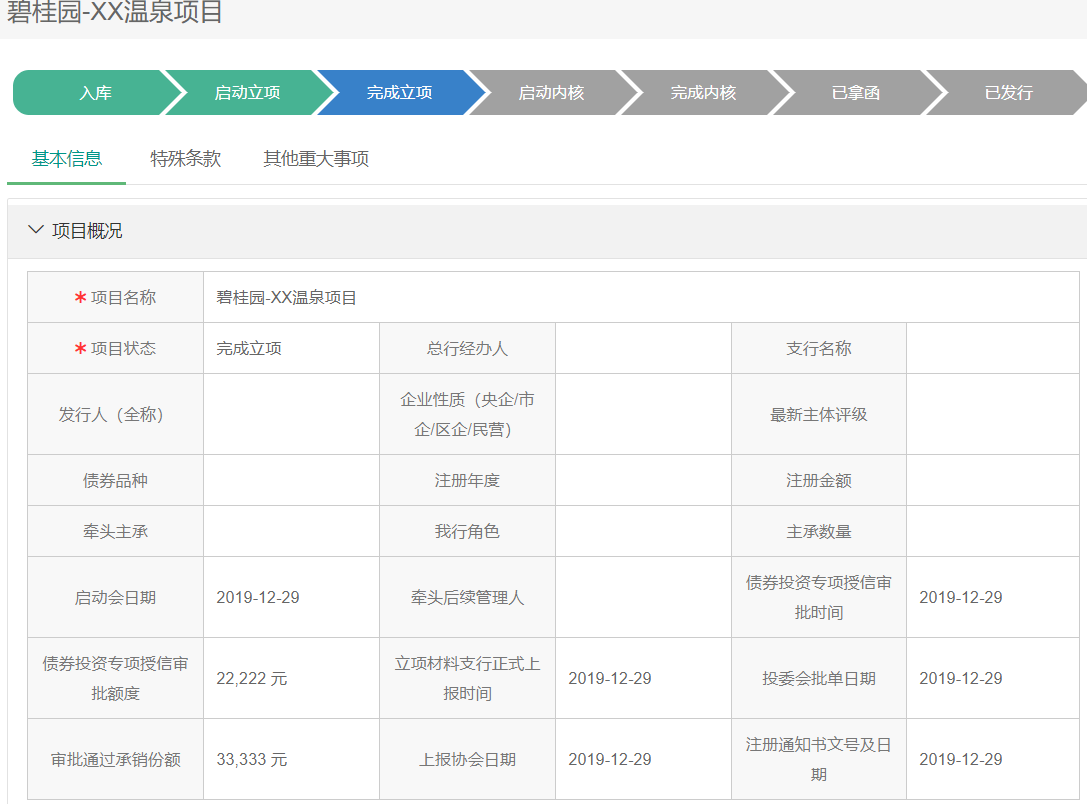Click the empty 我行角色 field
Viewport: 1087px width, 804px height.
(643, 531)
